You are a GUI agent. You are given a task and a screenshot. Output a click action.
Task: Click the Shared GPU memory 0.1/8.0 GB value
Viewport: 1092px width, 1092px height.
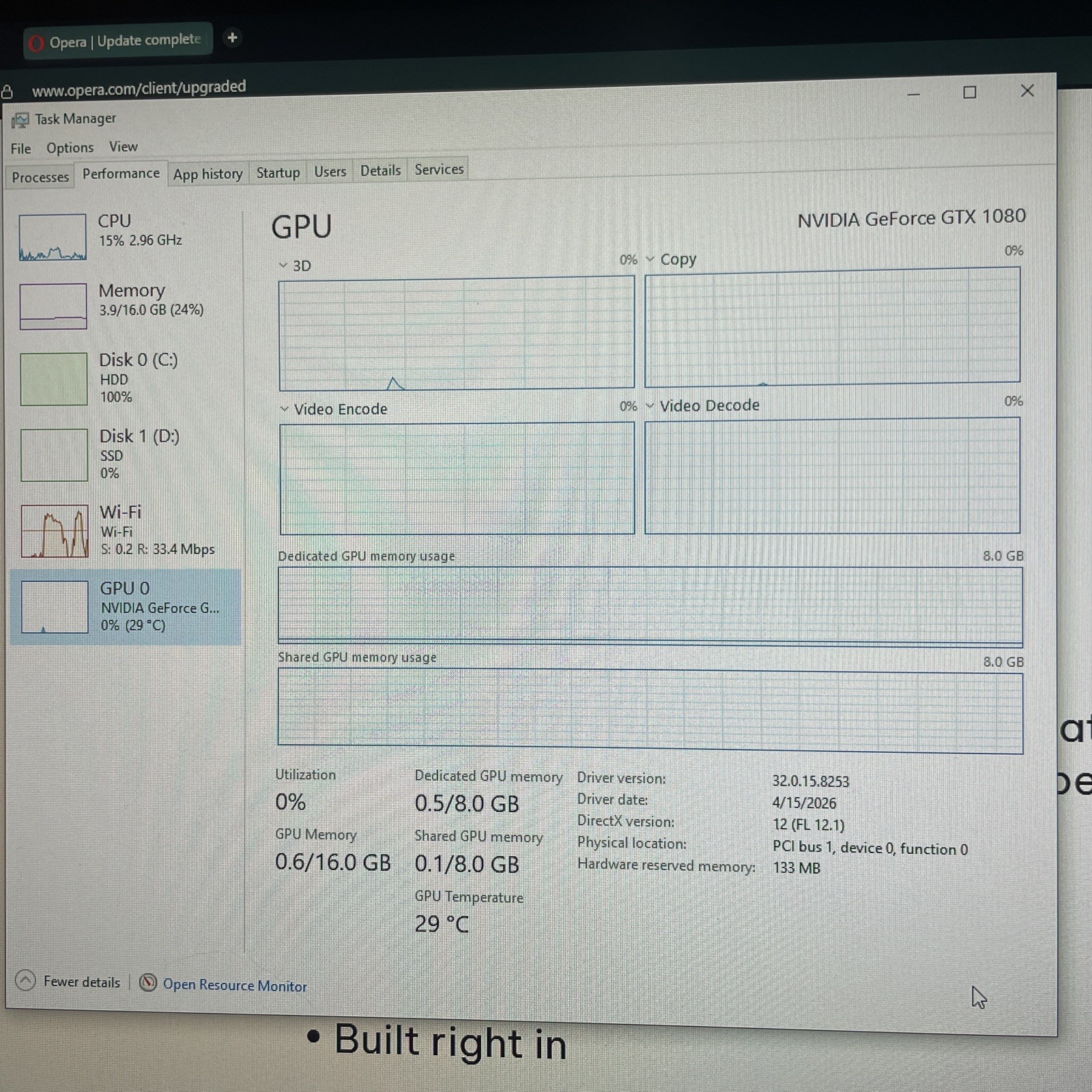tap(467, 864)
